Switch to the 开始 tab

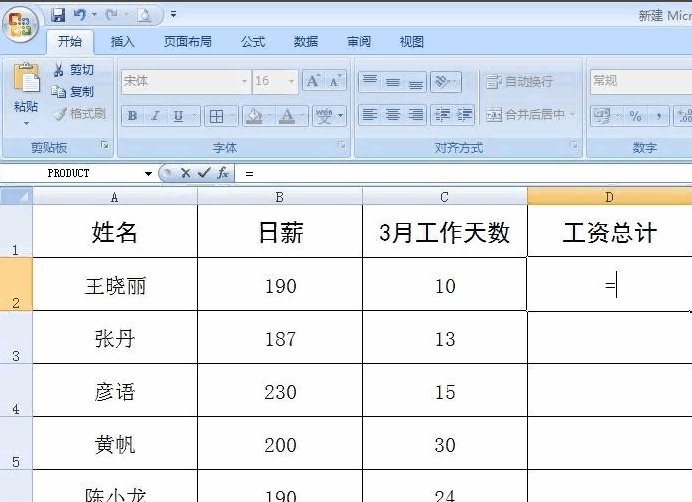pyautogui.click(x=70, y=42)
